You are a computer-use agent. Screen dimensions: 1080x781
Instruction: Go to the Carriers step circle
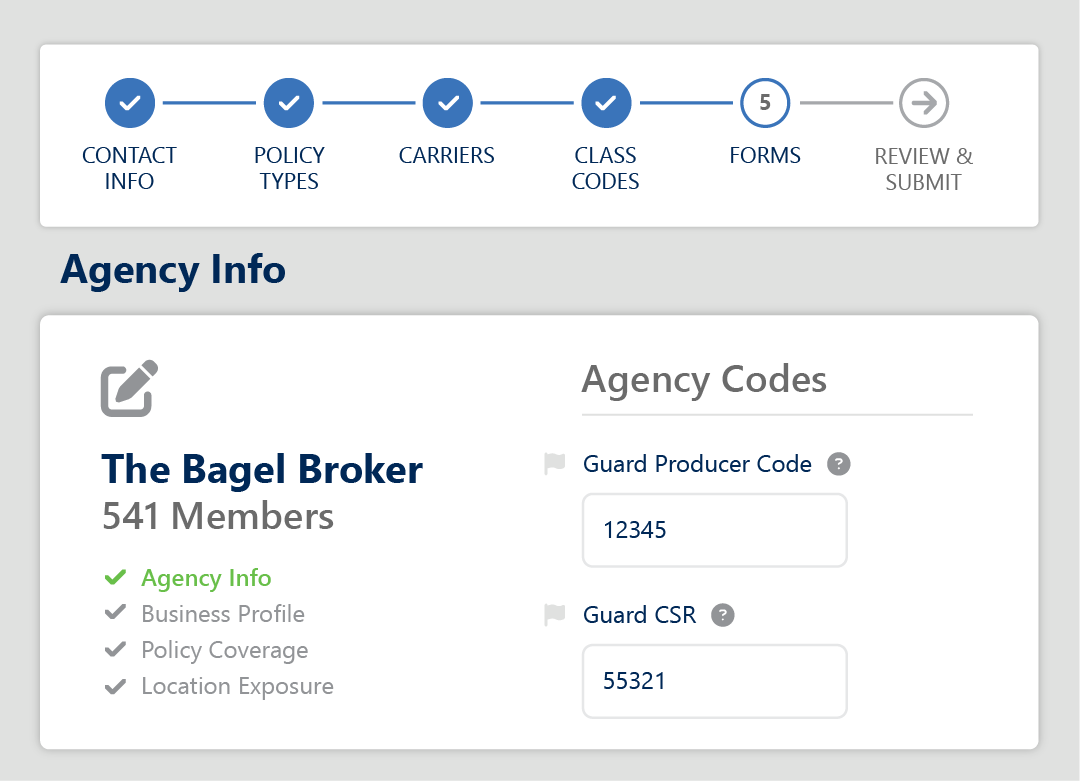click(x=447, y=103)
